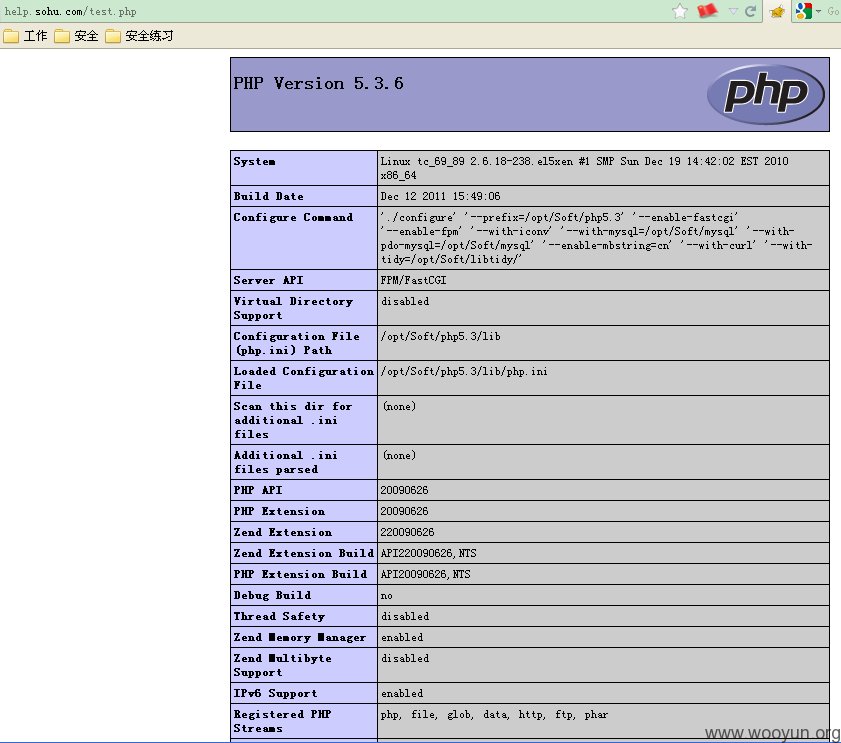Open the 安全 bookmarks folder
Image resolution: width=841 pixels, height=743 pixels.
[76, 36]
